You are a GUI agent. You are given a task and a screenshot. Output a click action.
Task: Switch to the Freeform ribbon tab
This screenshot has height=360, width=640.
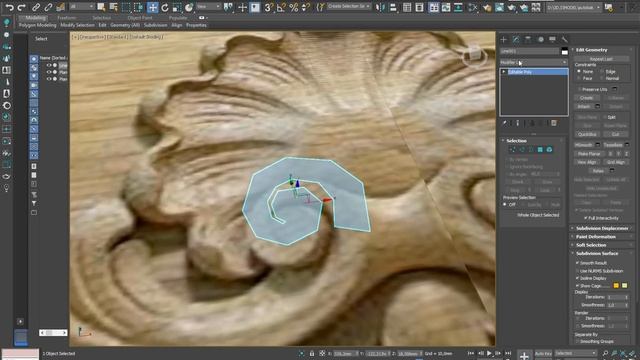pyautogui.click(x=67, y=18)
